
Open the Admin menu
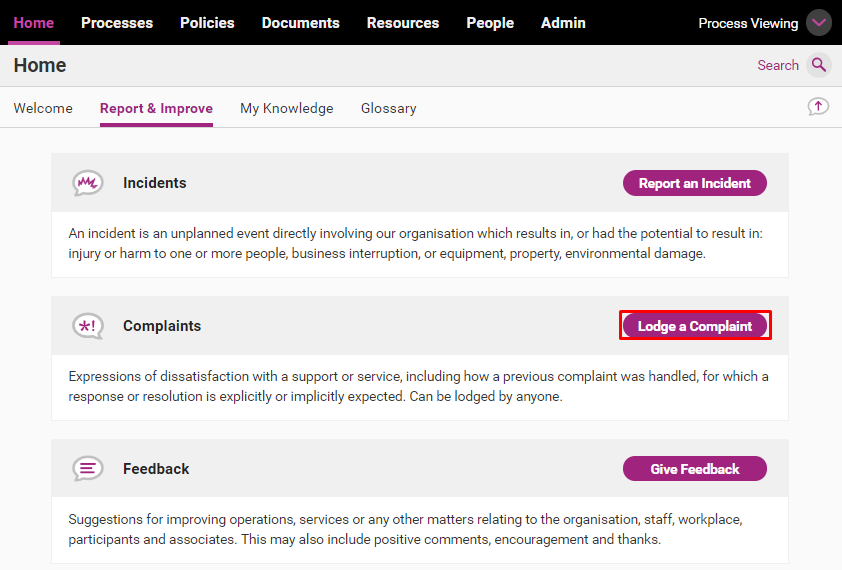[x=563, y=22]
